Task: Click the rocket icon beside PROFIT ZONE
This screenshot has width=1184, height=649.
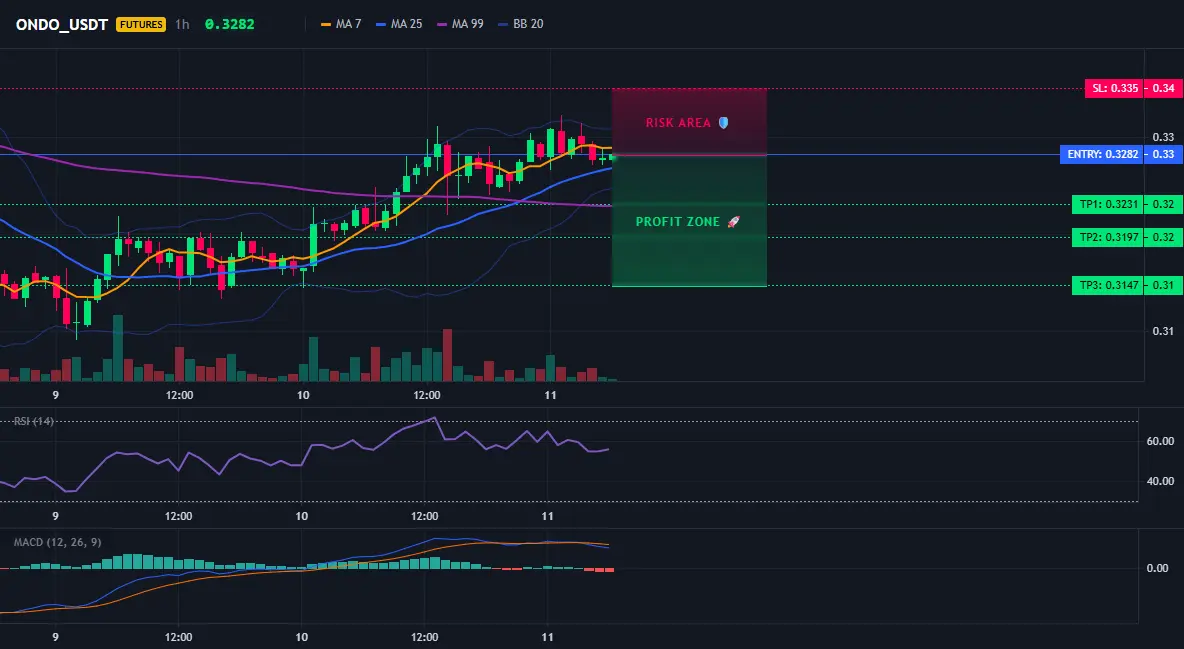Action: click(734, 222)
